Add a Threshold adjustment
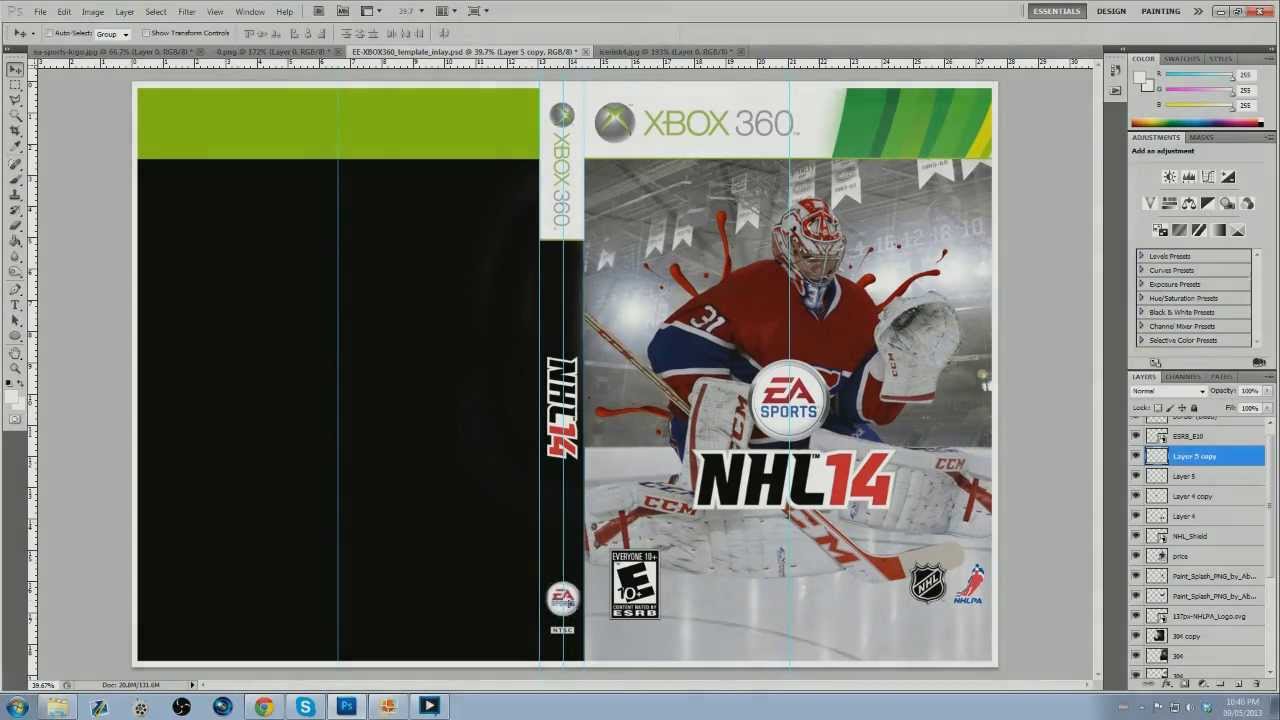Image resolution: width=1280 pixels, height=720 pixels. tap(1199, 231)
